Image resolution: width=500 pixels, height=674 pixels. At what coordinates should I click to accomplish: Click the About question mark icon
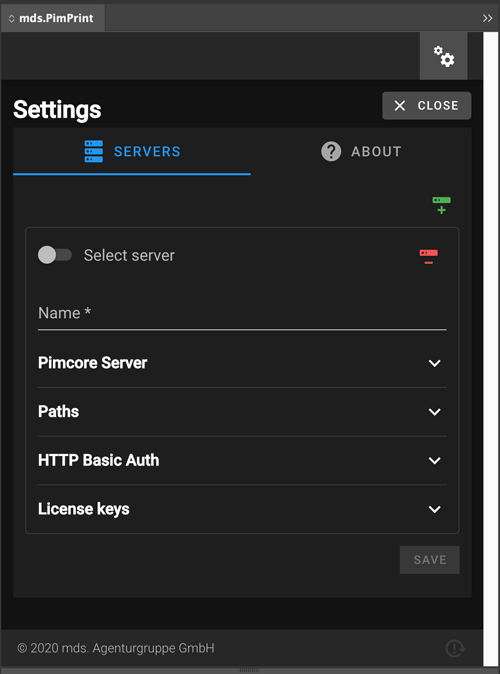click(x=331, y=152)
